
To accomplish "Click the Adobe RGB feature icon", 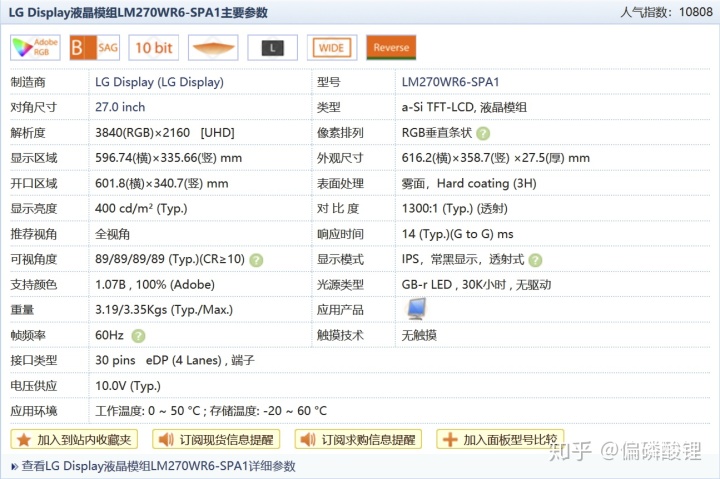I will 35,47.
